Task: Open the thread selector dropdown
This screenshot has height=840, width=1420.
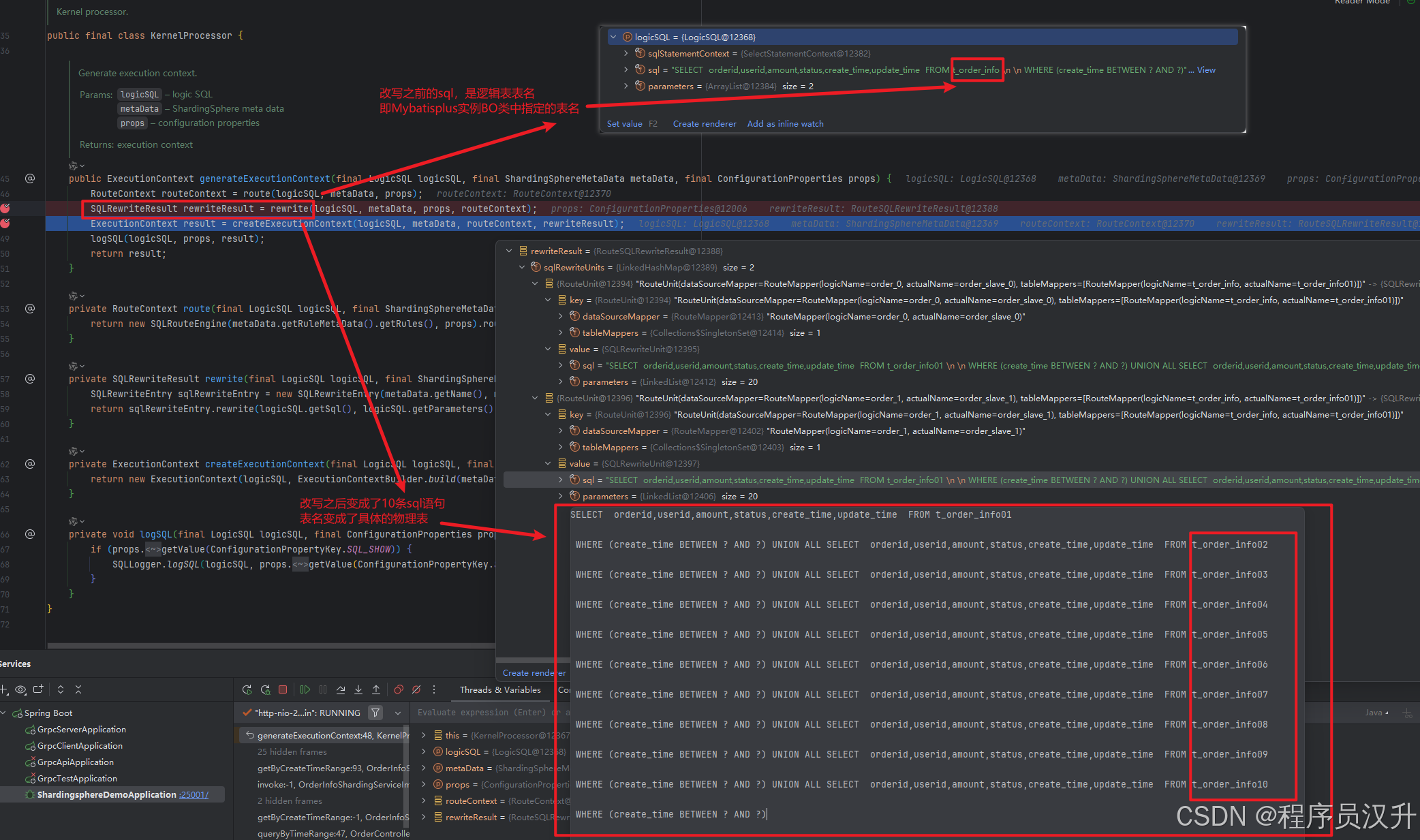Action: coord(398,713)
